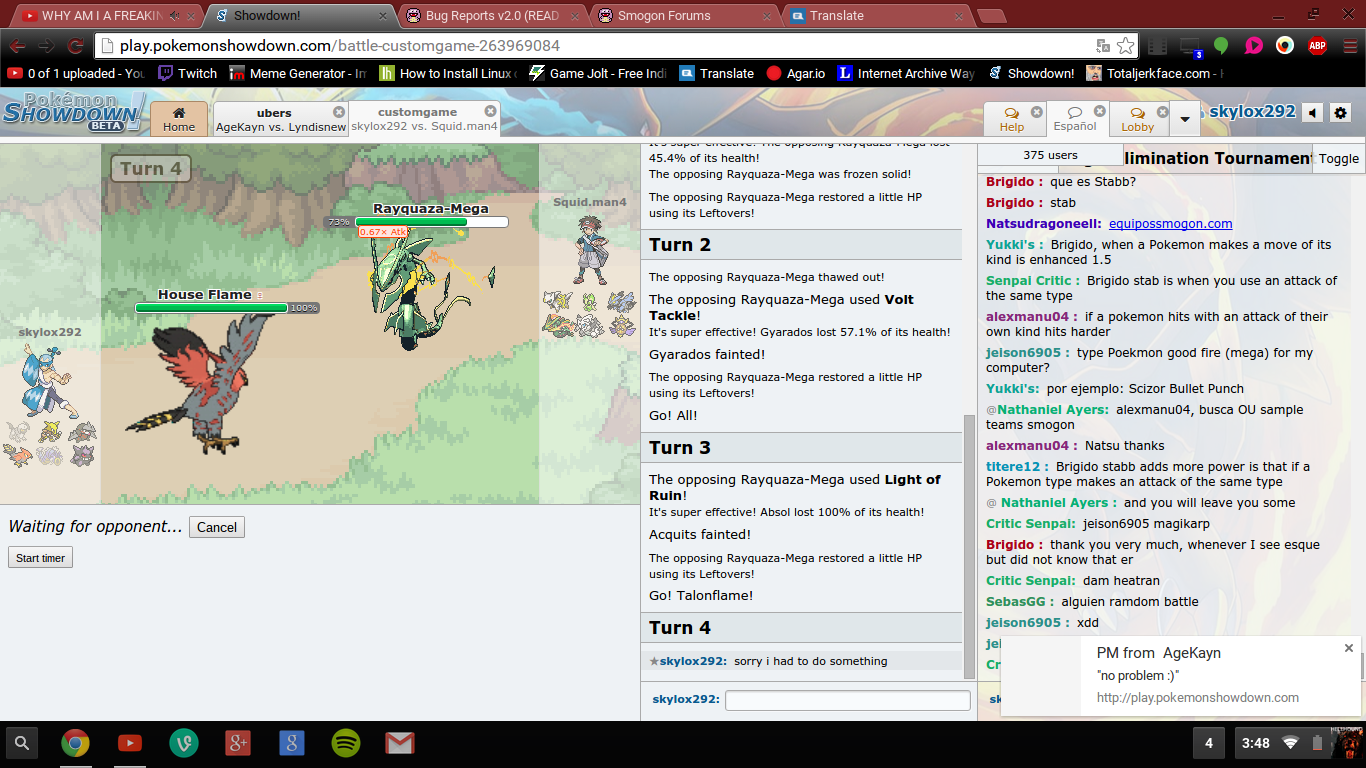Close the Lobby room tab
The width and height of the screenshot is (1366, 768).
[1161, 112]
